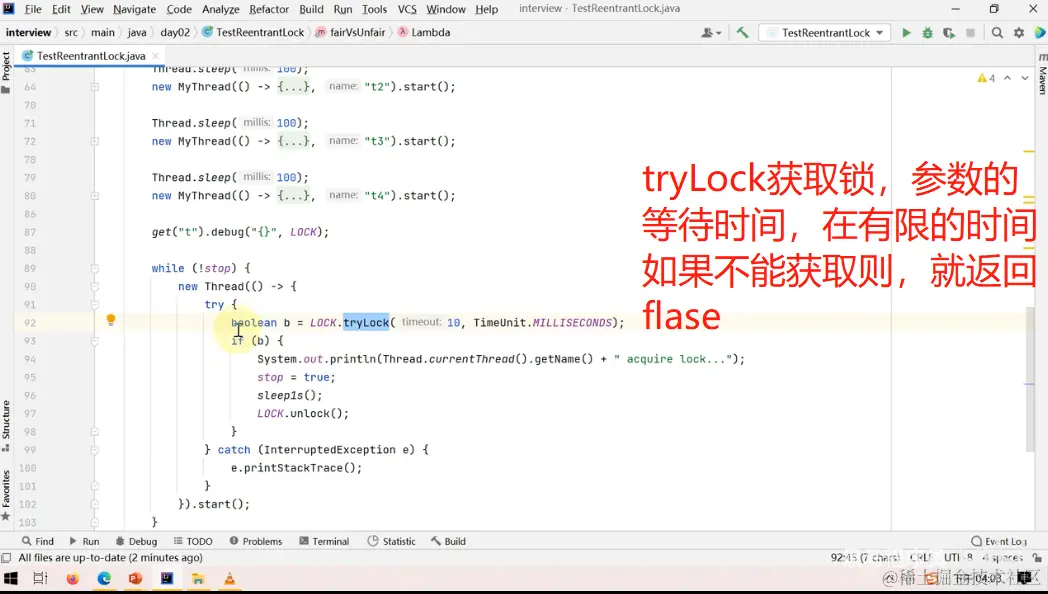The height and width of the screenshot is (594, 1048).
Task: Open the Tools menu
Action: pos(374,9)
